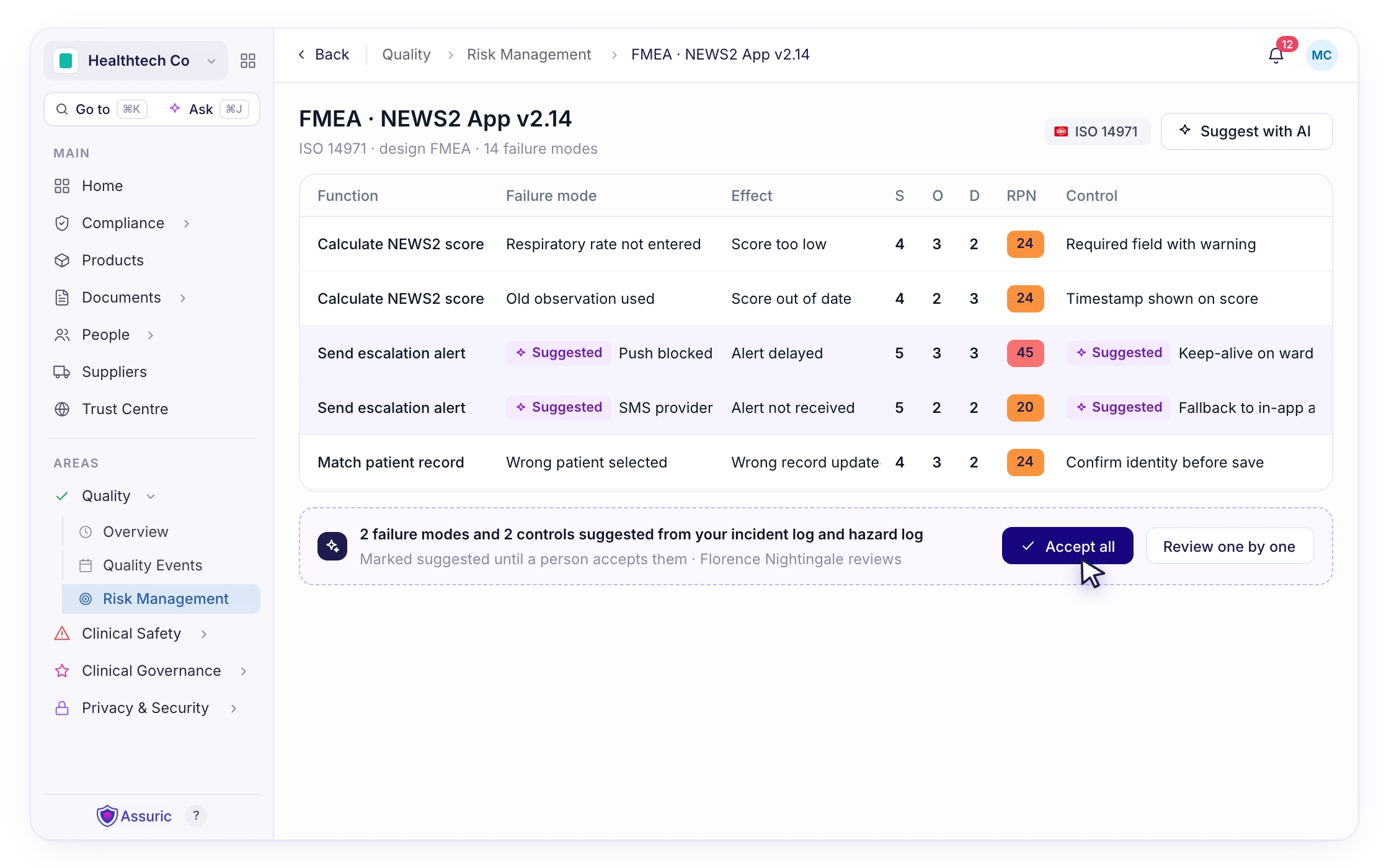Click the Trust Centre globe icon

click(62, 409)
